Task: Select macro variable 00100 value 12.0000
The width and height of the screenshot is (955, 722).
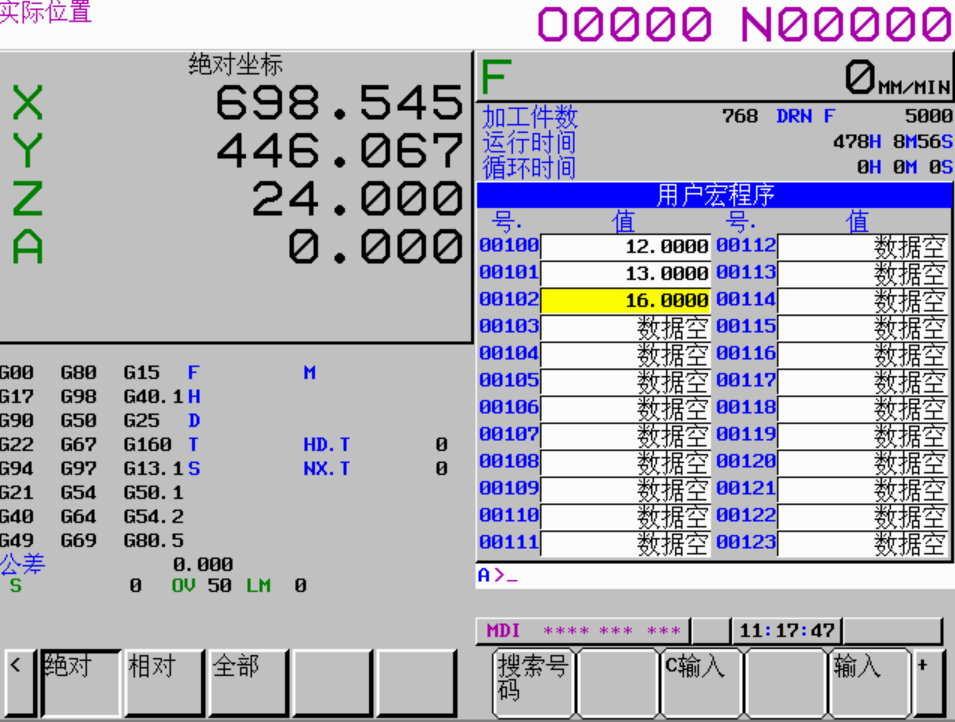Action: point(625,246)
